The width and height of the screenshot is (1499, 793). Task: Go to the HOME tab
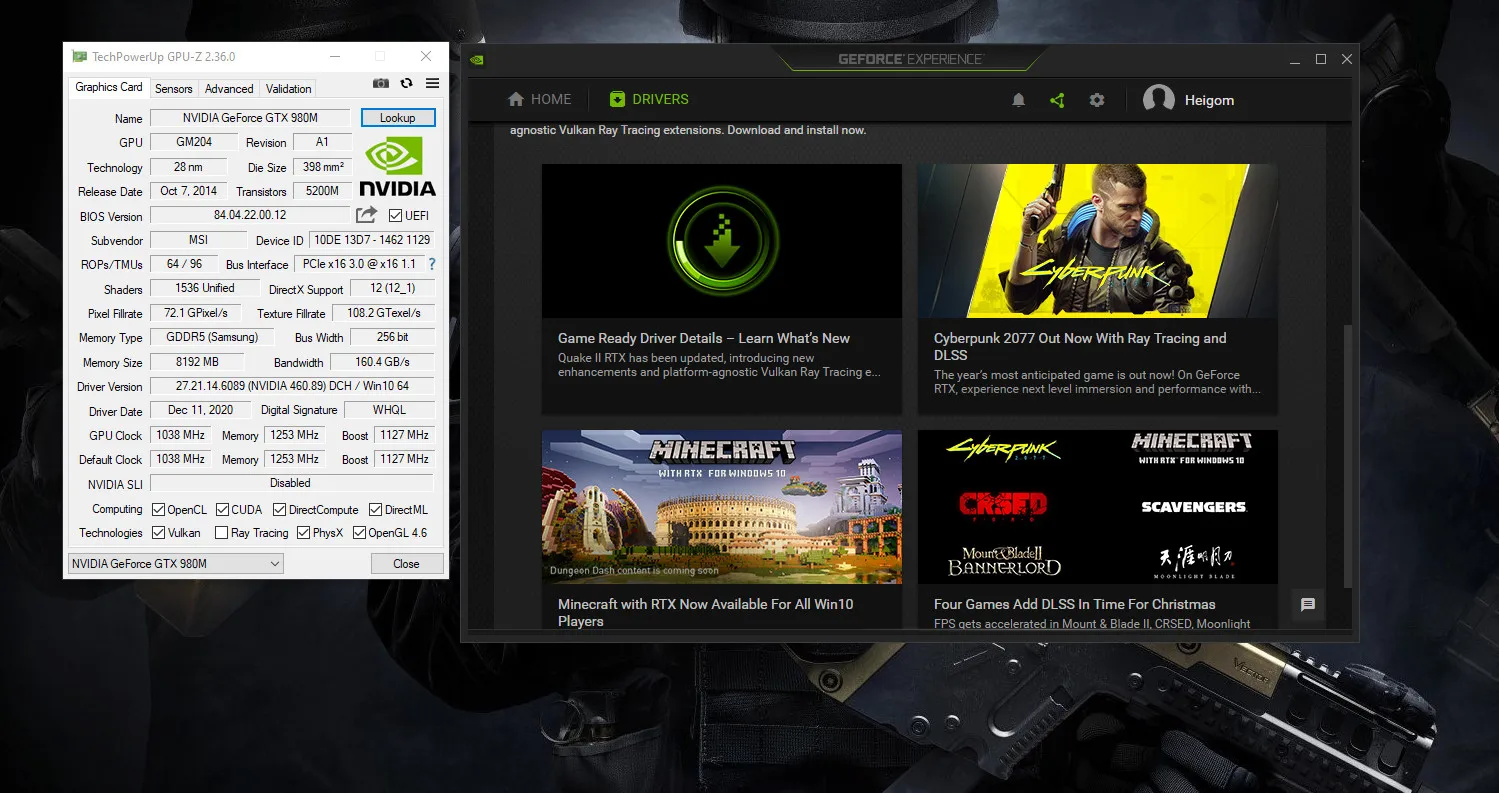[540, 99]
